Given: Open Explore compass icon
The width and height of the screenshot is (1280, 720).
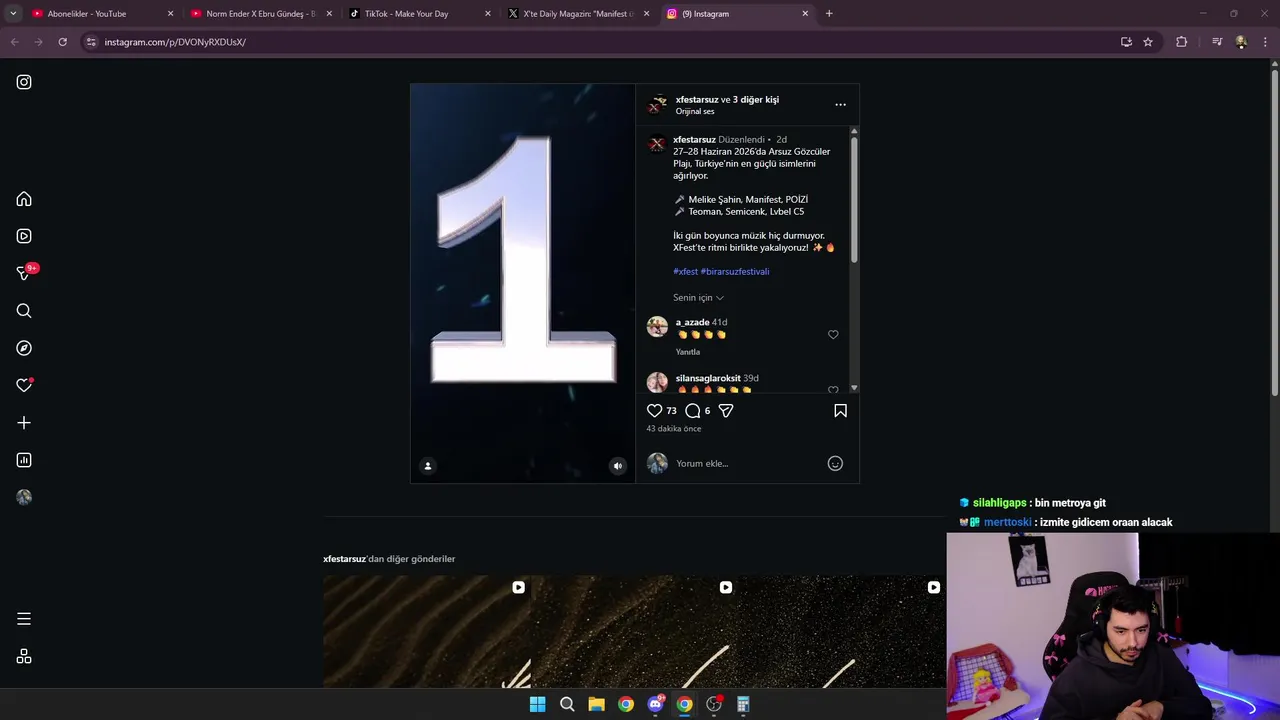Looking at the screenshot, I should point(24,348).
